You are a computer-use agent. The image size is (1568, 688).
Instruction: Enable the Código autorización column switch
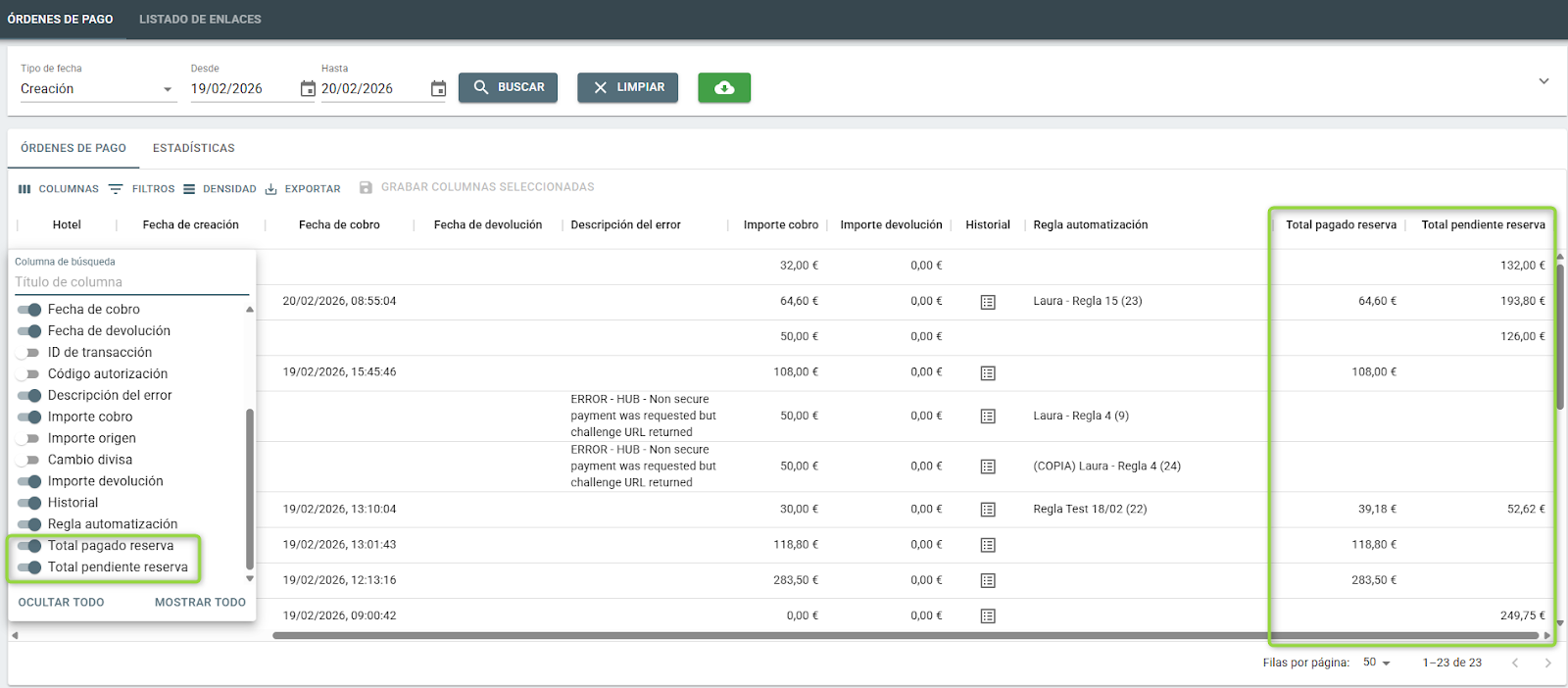click(x=29, y=374)
